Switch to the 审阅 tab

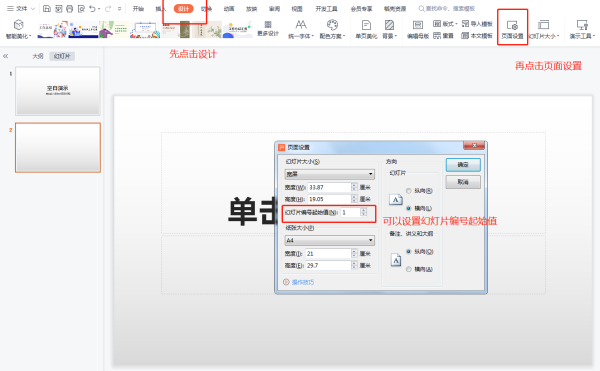[x=274, y=8]
